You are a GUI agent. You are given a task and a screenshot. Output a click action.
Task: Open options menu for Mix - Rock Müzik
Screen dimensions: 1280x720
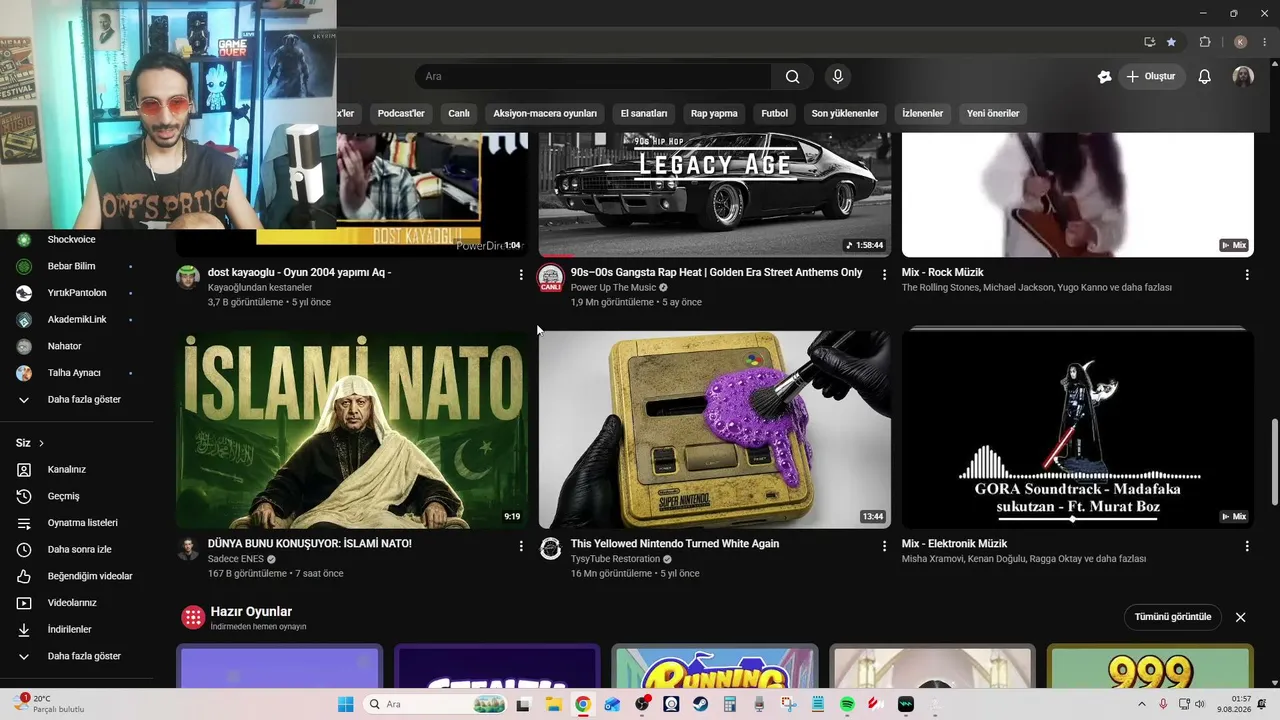pos(1247,275)
